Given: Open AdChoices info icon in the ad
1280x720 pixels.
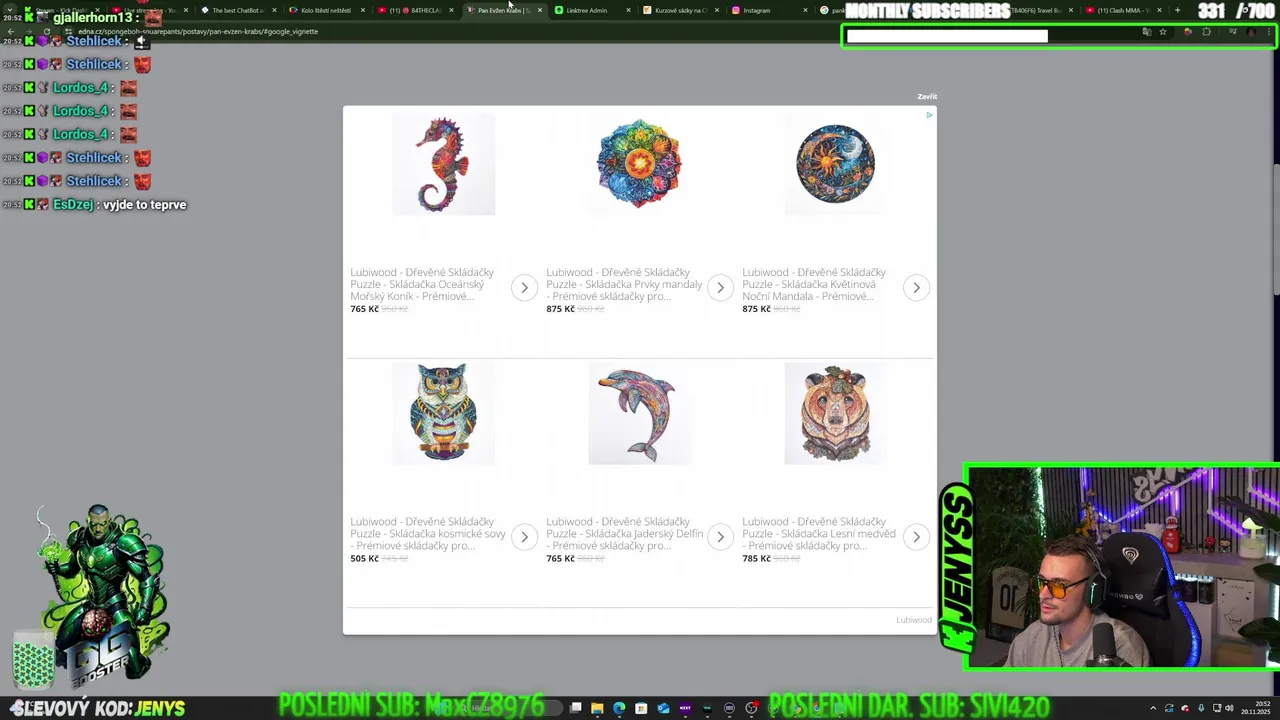Looking at the screenshot, I should click(929, 115).
